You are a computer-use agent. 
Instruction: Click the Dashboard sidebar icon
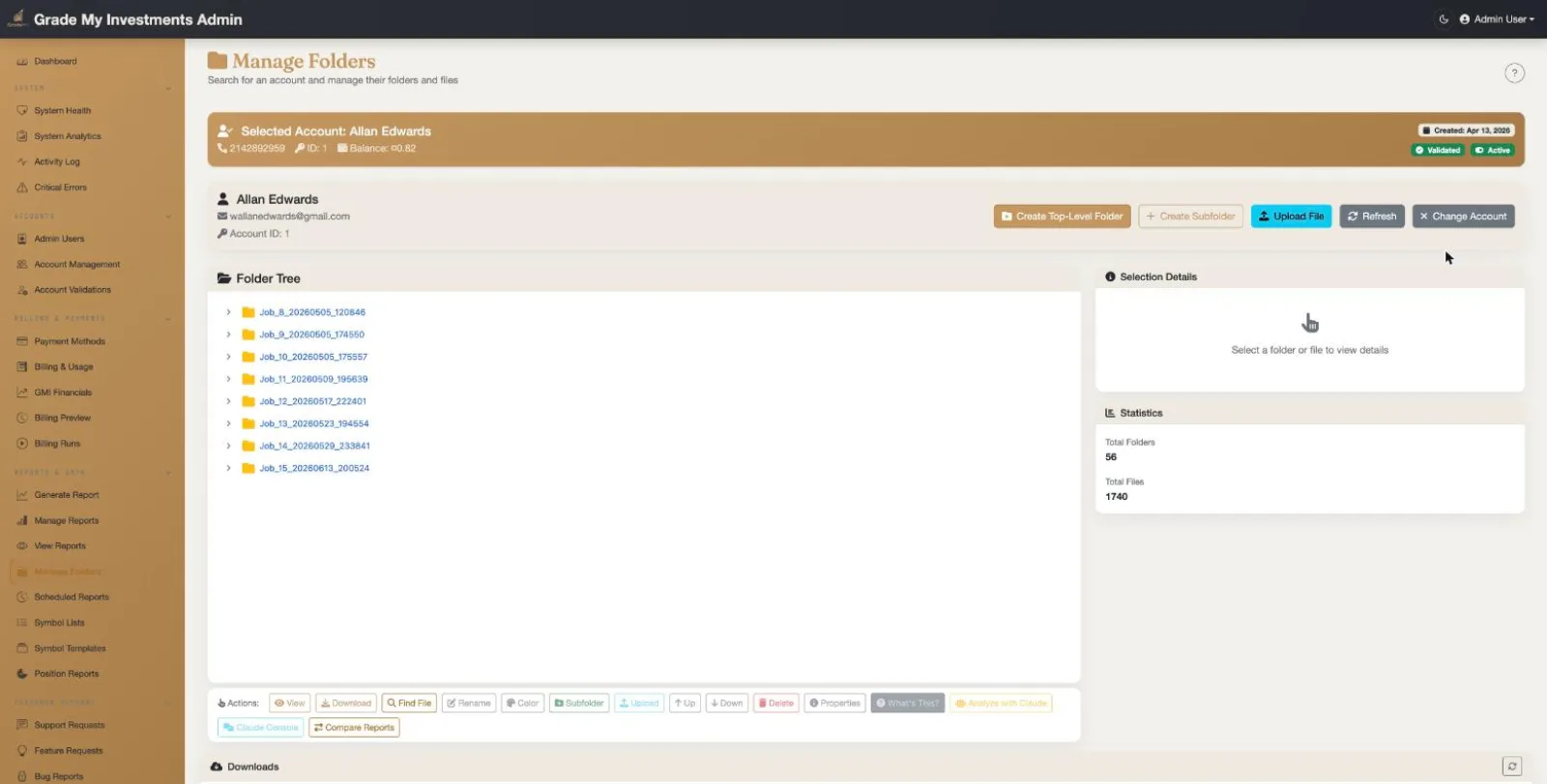pyautogui.click(x=22, y=62)
